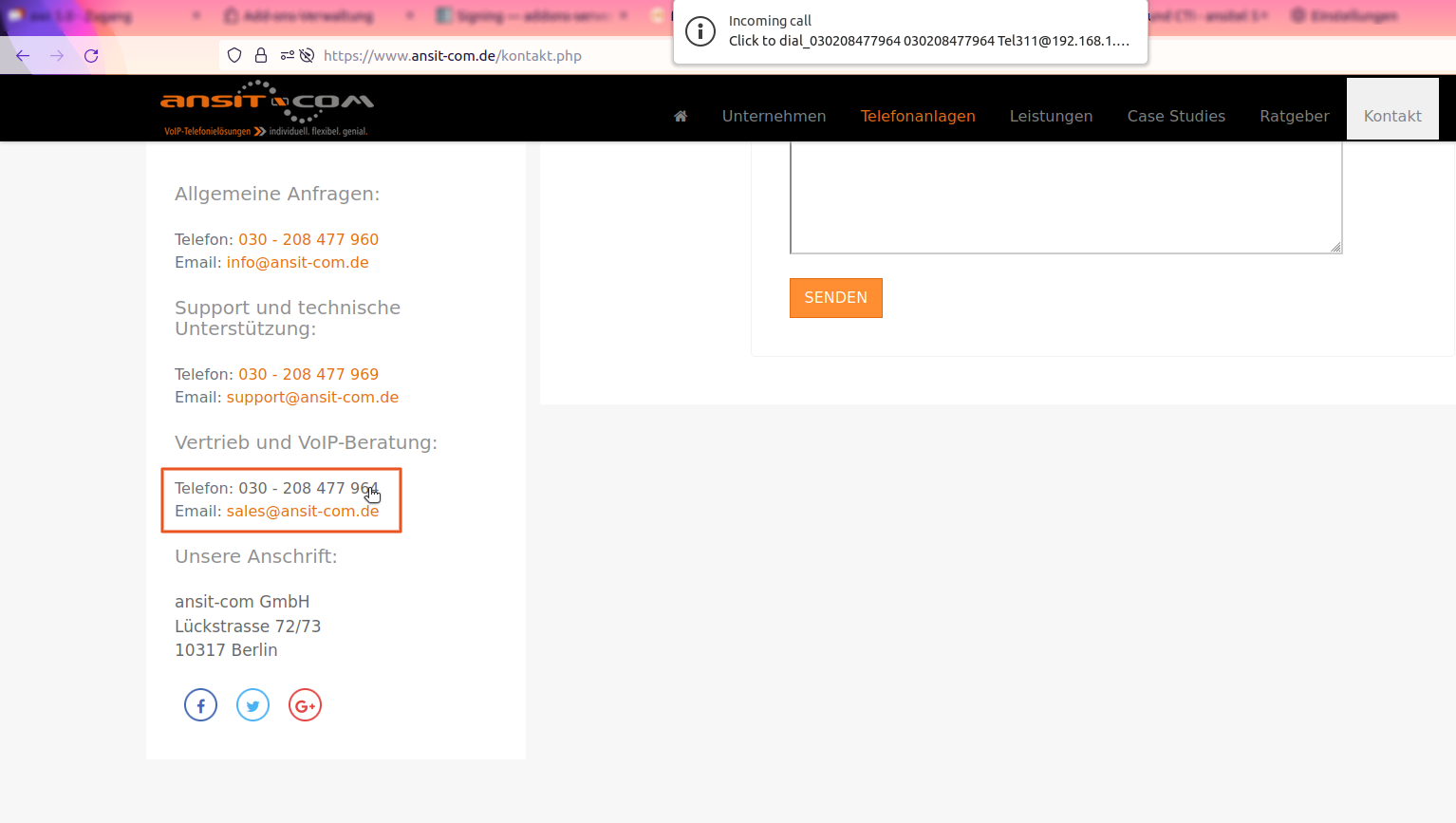Click the Google+ icon
1456x823 pixels.
click(305, 704)
